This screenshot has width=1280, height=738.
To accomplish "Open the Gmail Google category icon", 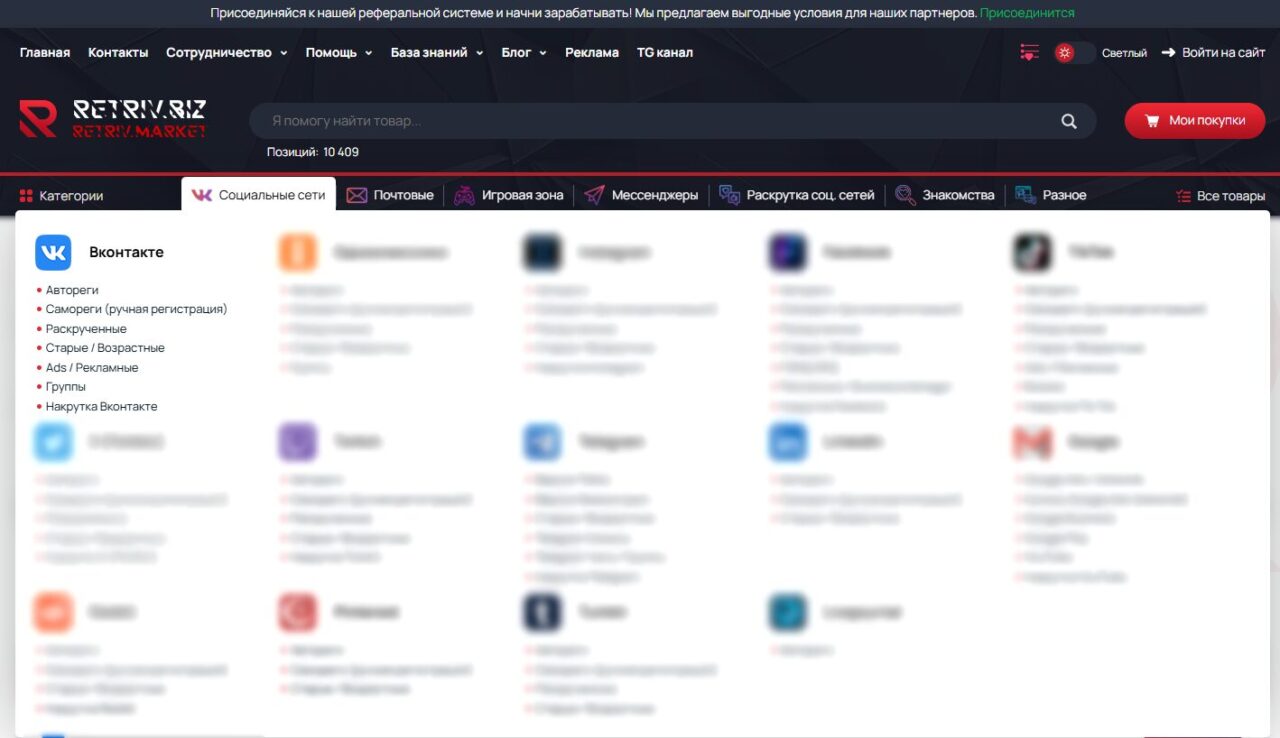I will click(1032, 442).
